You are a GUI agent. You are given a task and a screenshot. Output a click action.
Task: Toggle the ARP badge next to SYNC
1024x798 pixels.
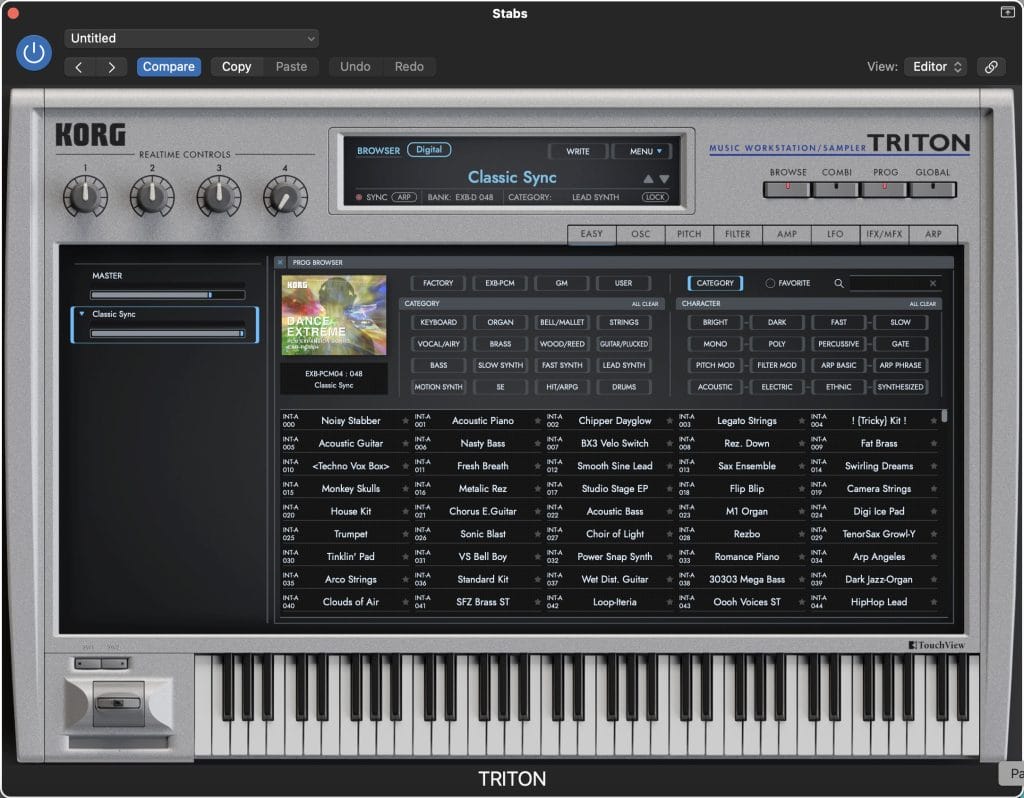tap(404, 197)
